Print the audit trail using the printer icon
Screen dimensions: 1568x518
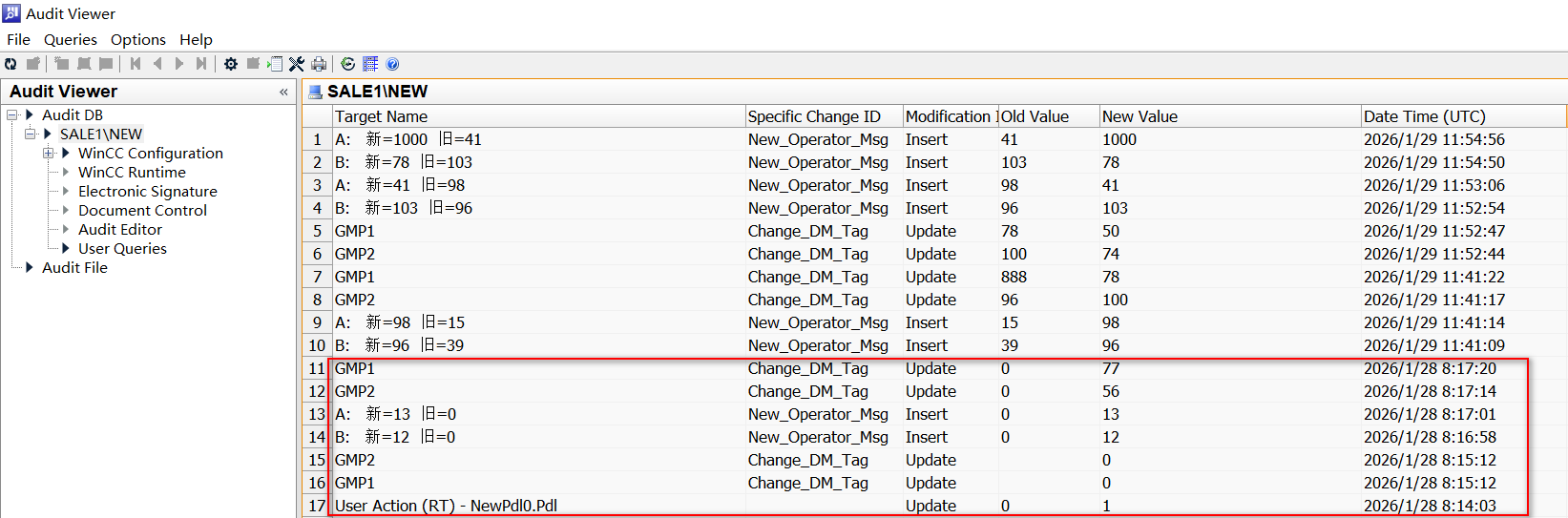[x=319, y=64]
